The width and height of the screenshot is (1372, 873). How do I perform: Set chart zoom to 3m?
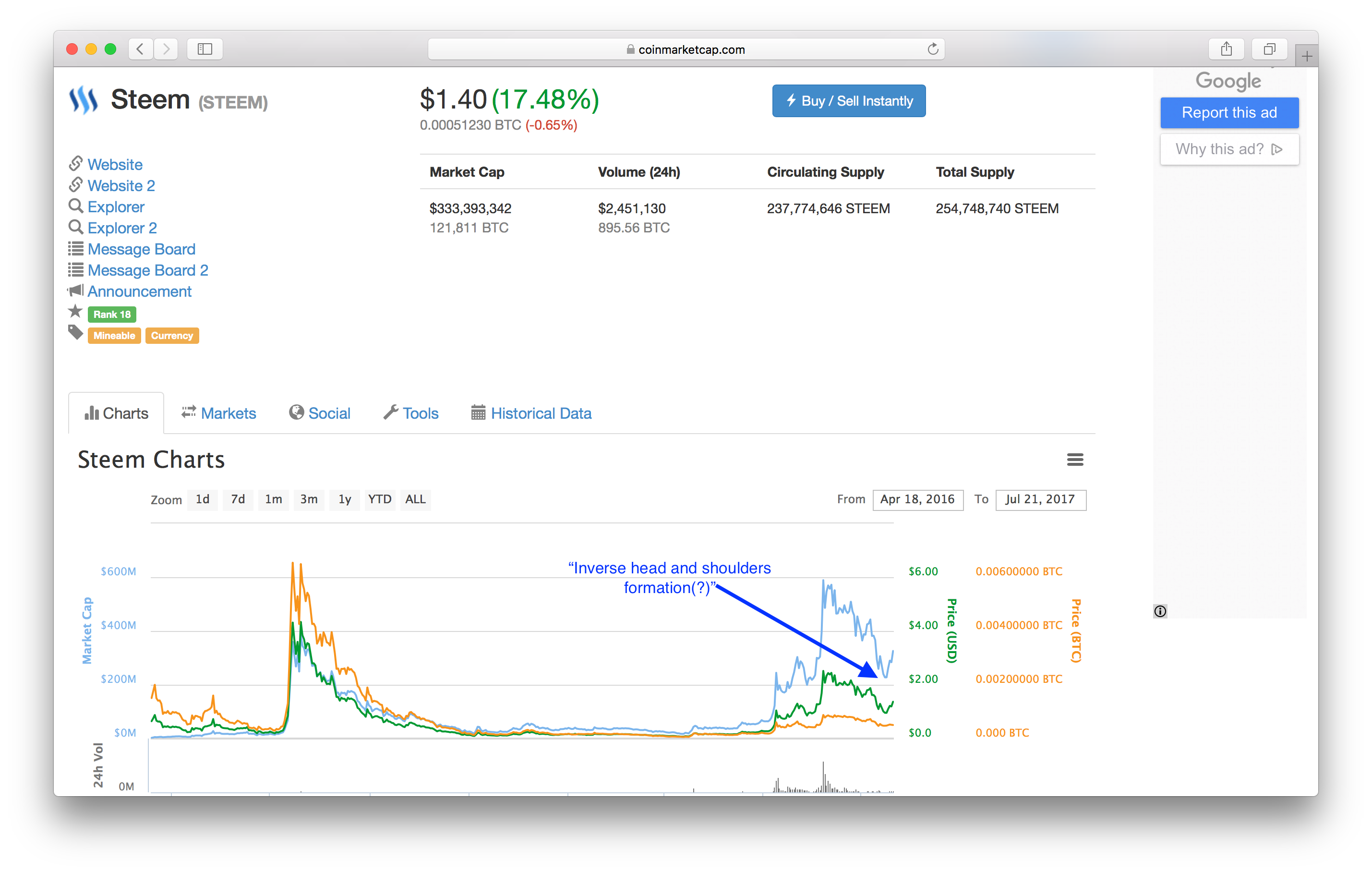[x=309, y=499]
